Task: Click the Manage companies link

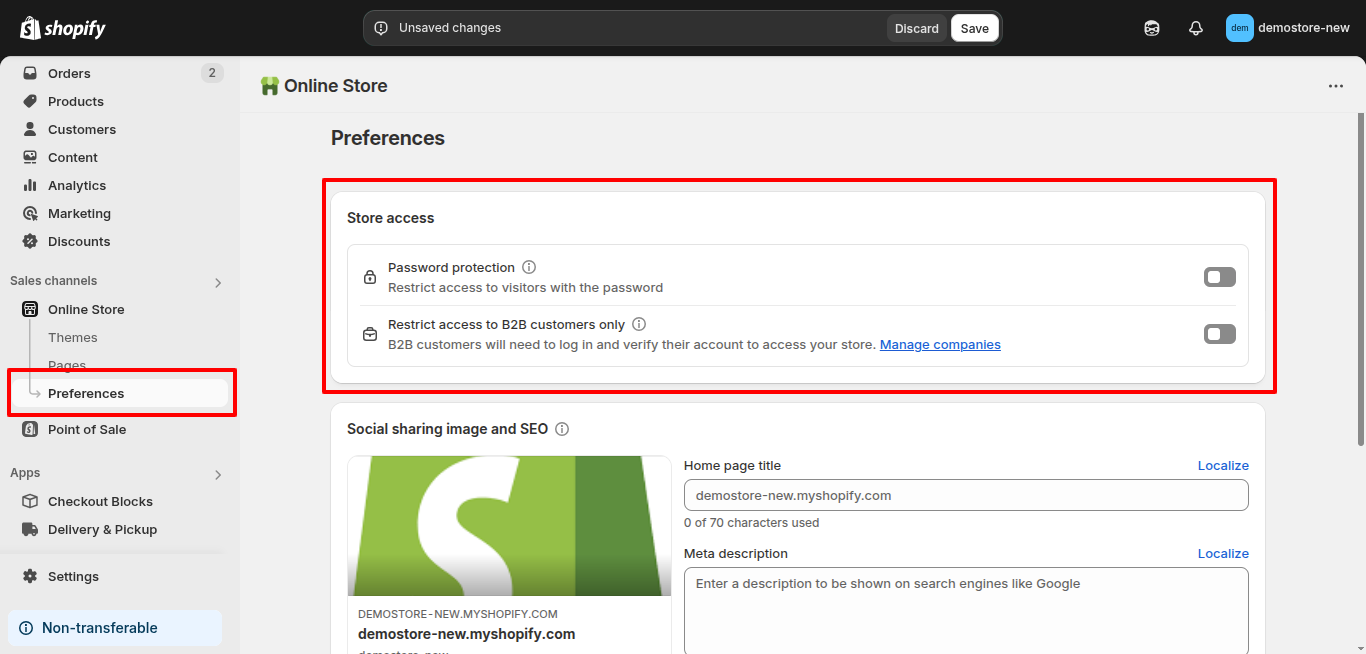Action: (x=940, y=344)
